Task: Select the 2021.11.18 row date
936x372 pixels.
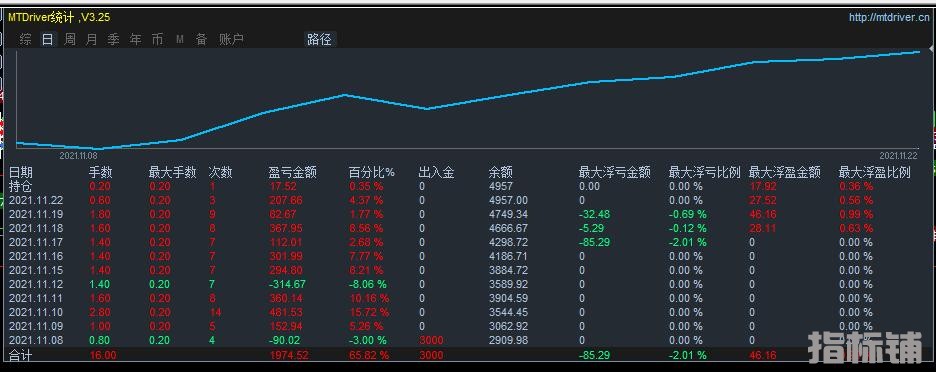Action: click(x=36, y=228)
